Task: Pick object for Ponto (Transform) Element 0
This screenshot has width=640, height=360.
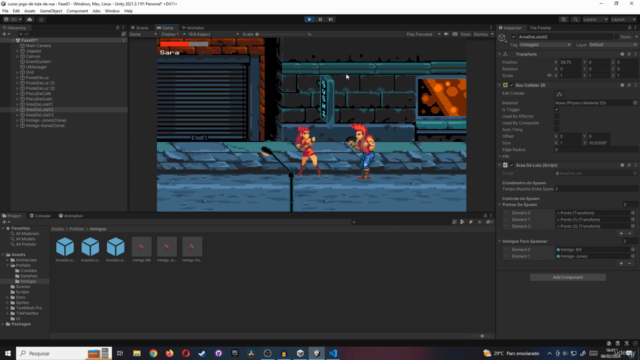Action: [x=633, y=213]
